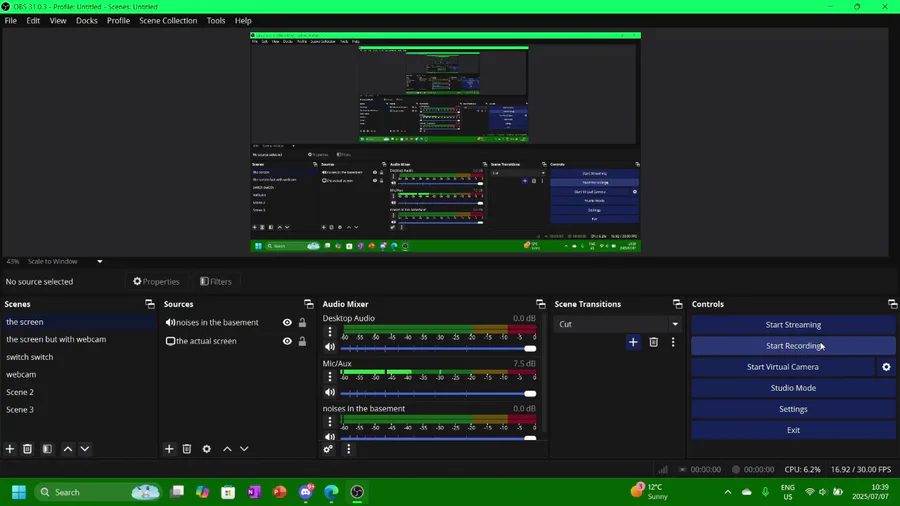Image resolution: width=900 pixels, height=506 pixels.
Task: Open advanced audio properties gears icon
Action: tap(328, 449)
